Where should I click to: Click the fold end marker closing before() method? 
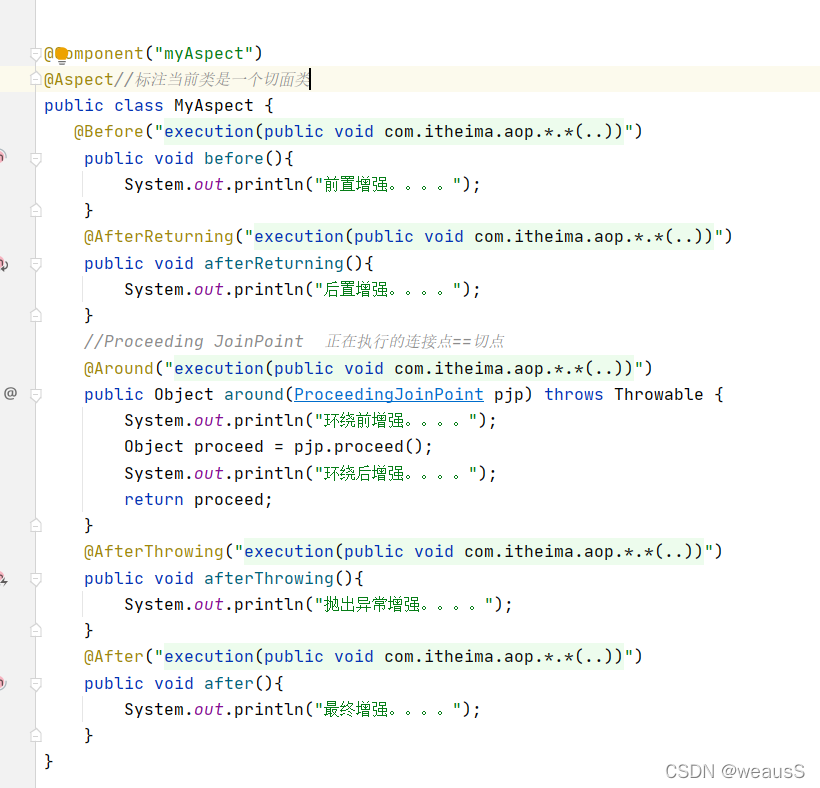pyautogui.click(x=36, y=211)
